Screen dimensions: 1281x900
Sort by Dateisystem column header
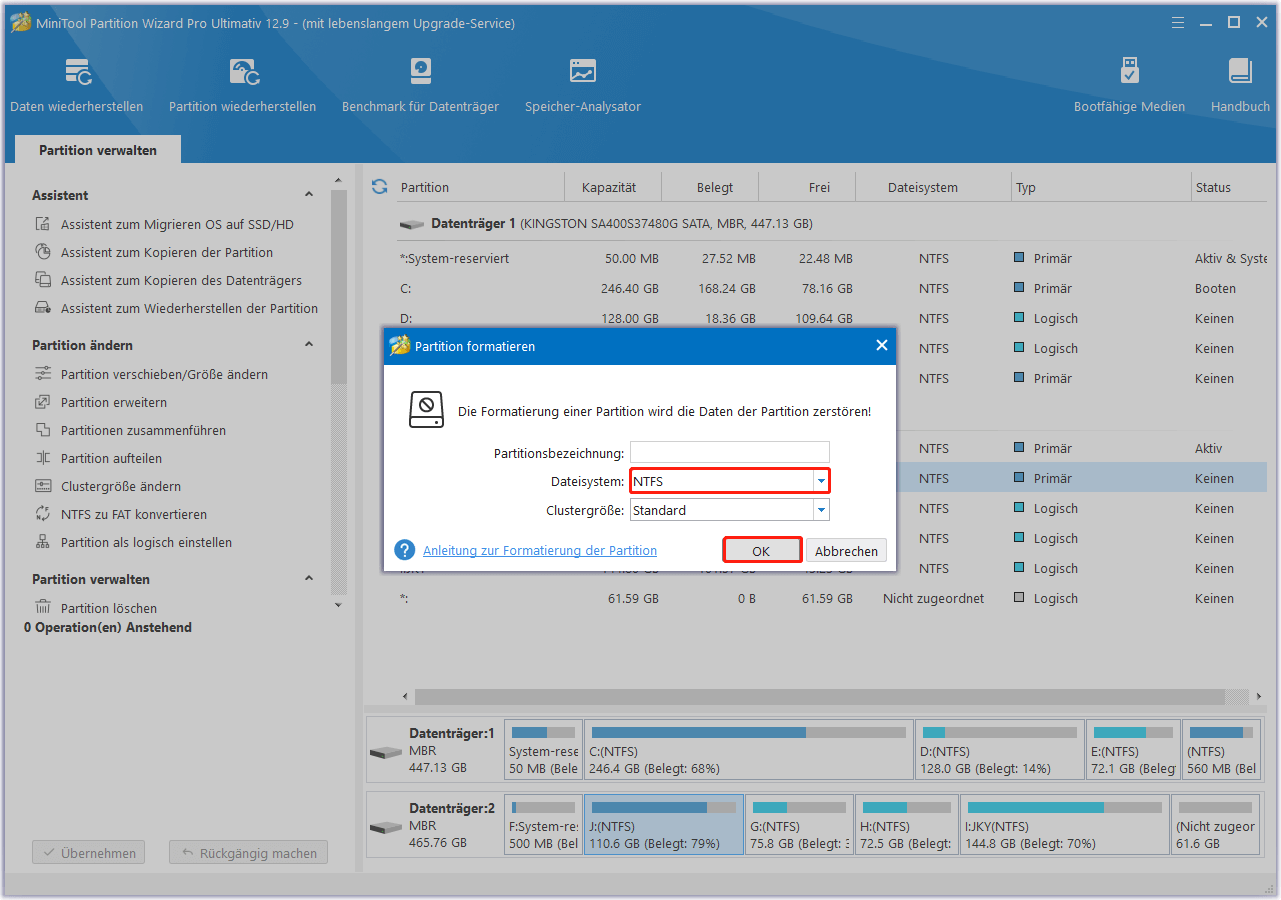coord(922,187)
